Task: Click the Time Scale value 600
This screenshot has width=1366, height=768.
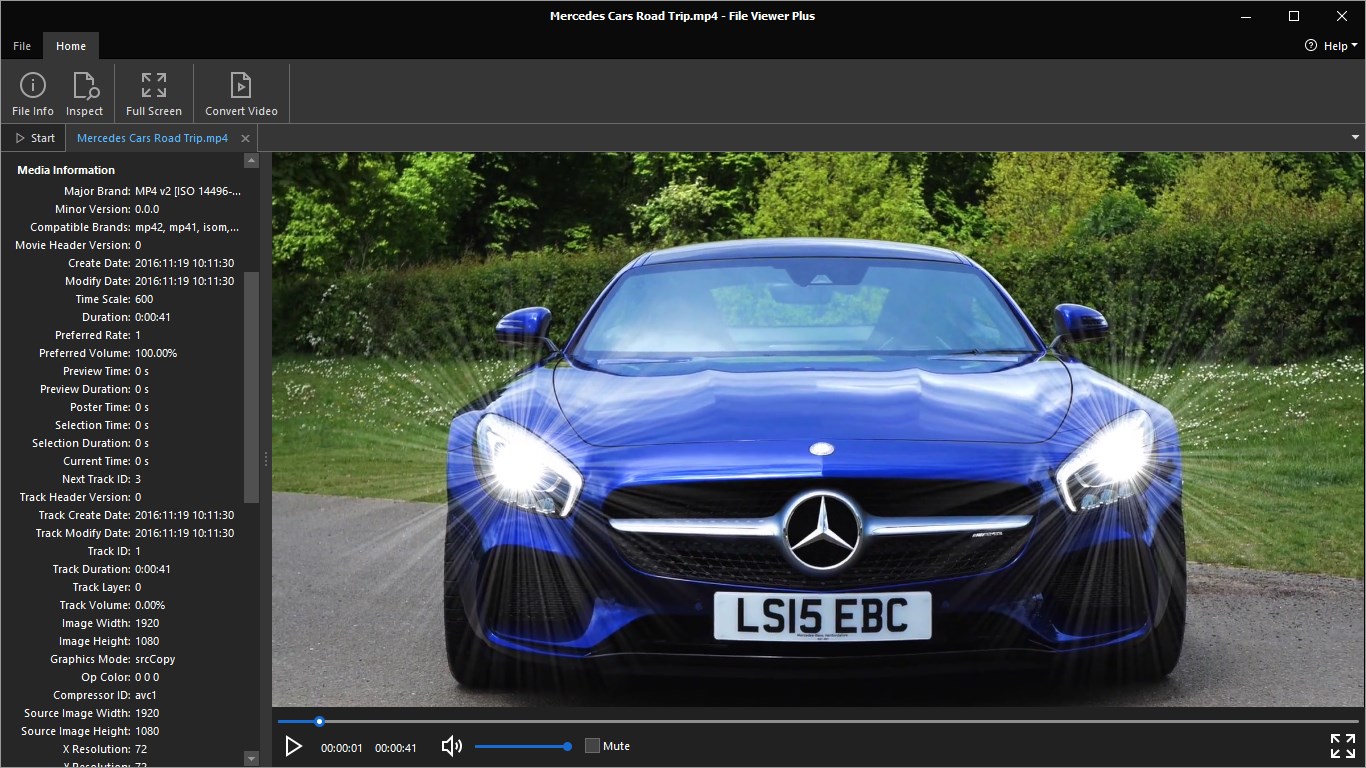Action: [144, 299]
